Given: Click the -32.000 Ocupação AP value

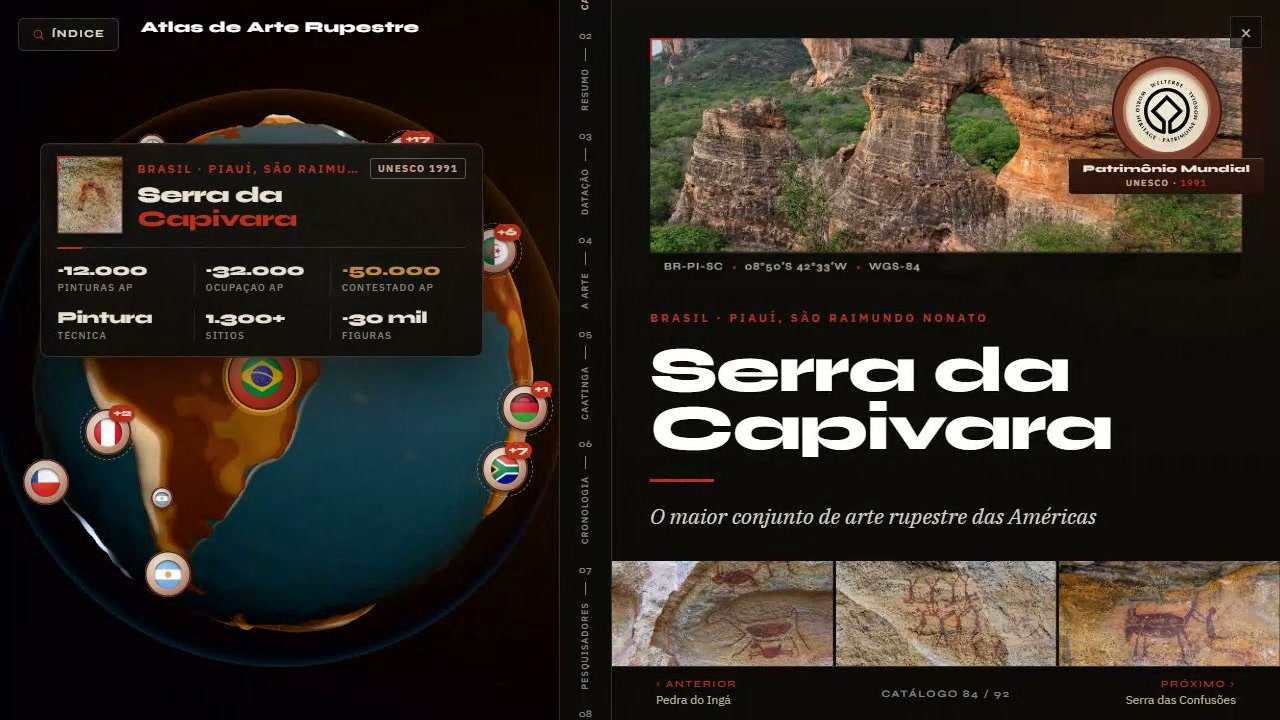Looking at the screenshot, I should (255, 271).
